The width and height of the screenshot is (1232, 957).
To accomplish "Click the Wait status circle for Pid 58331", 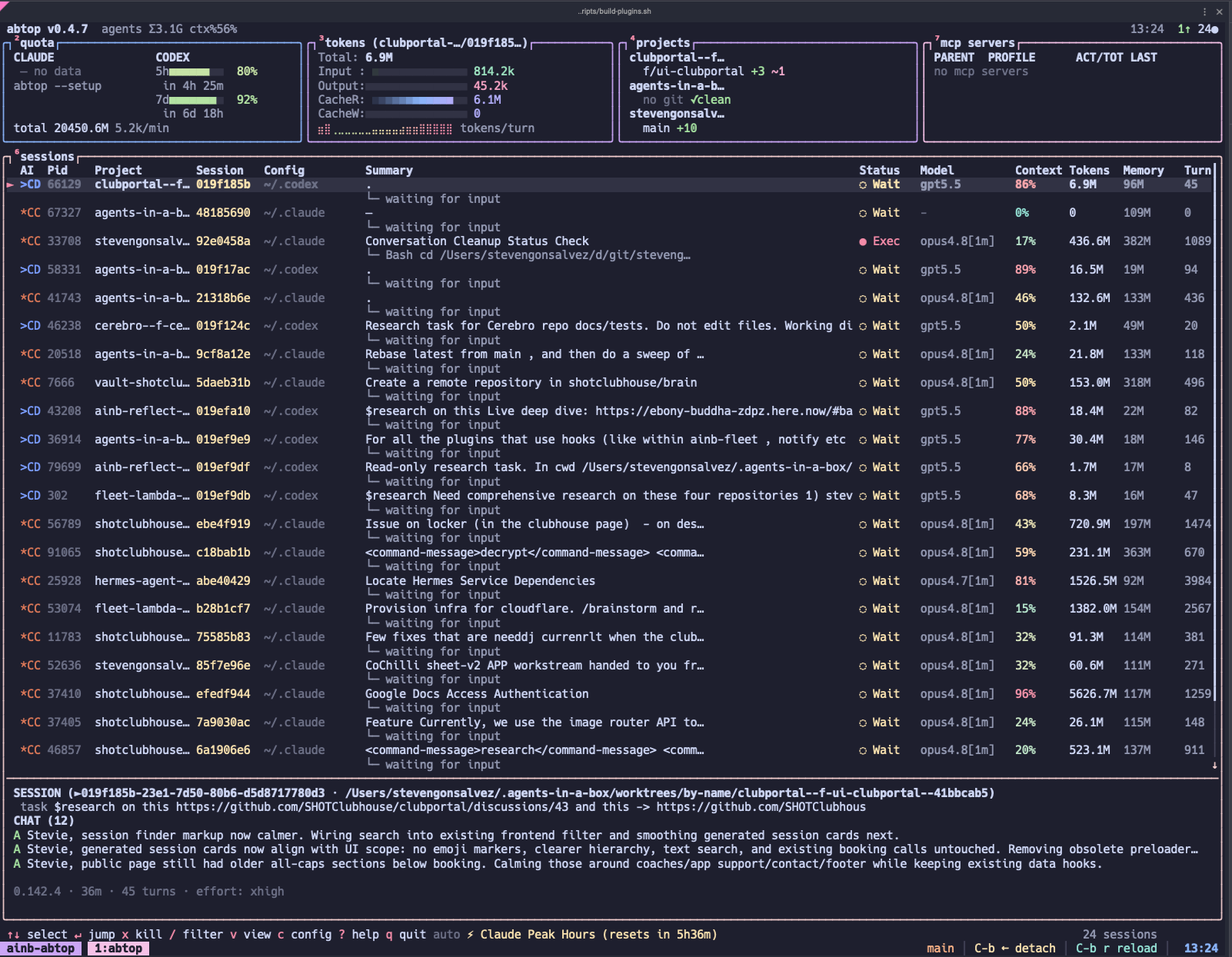I will (x=863, y=270).
